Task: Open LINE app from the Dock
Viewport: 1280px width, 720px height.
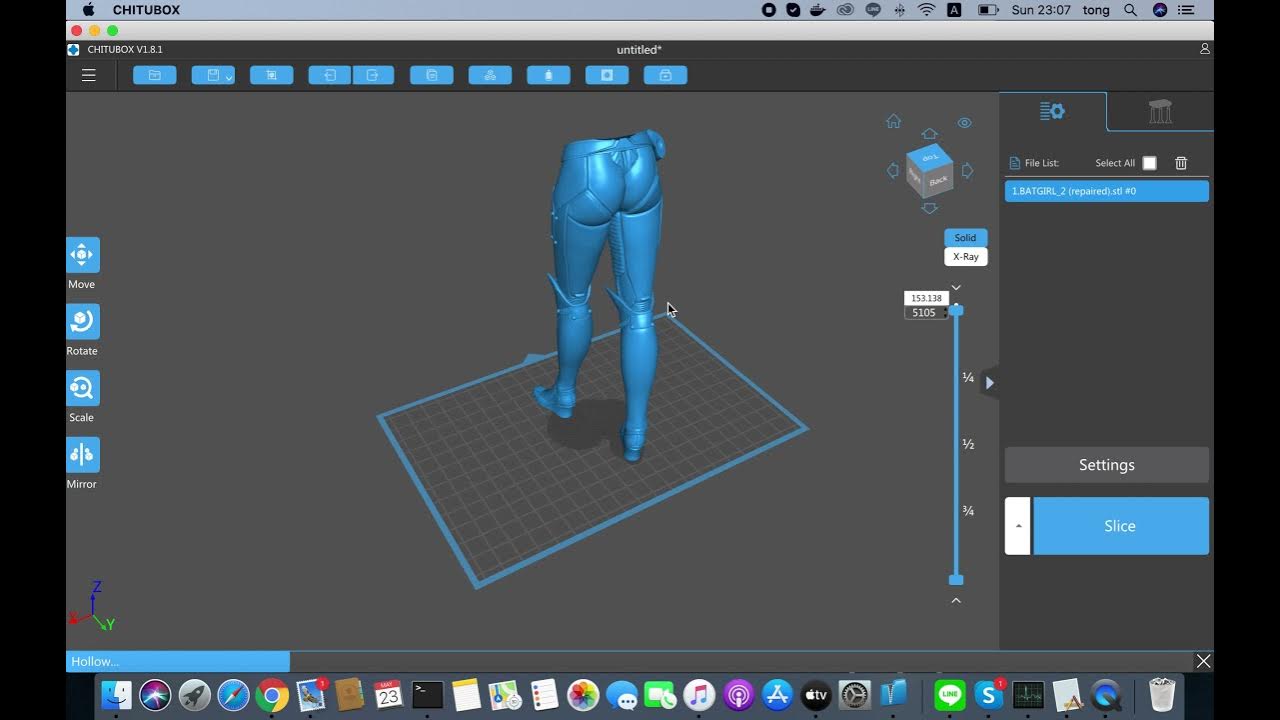Action: tap(950, 695)
